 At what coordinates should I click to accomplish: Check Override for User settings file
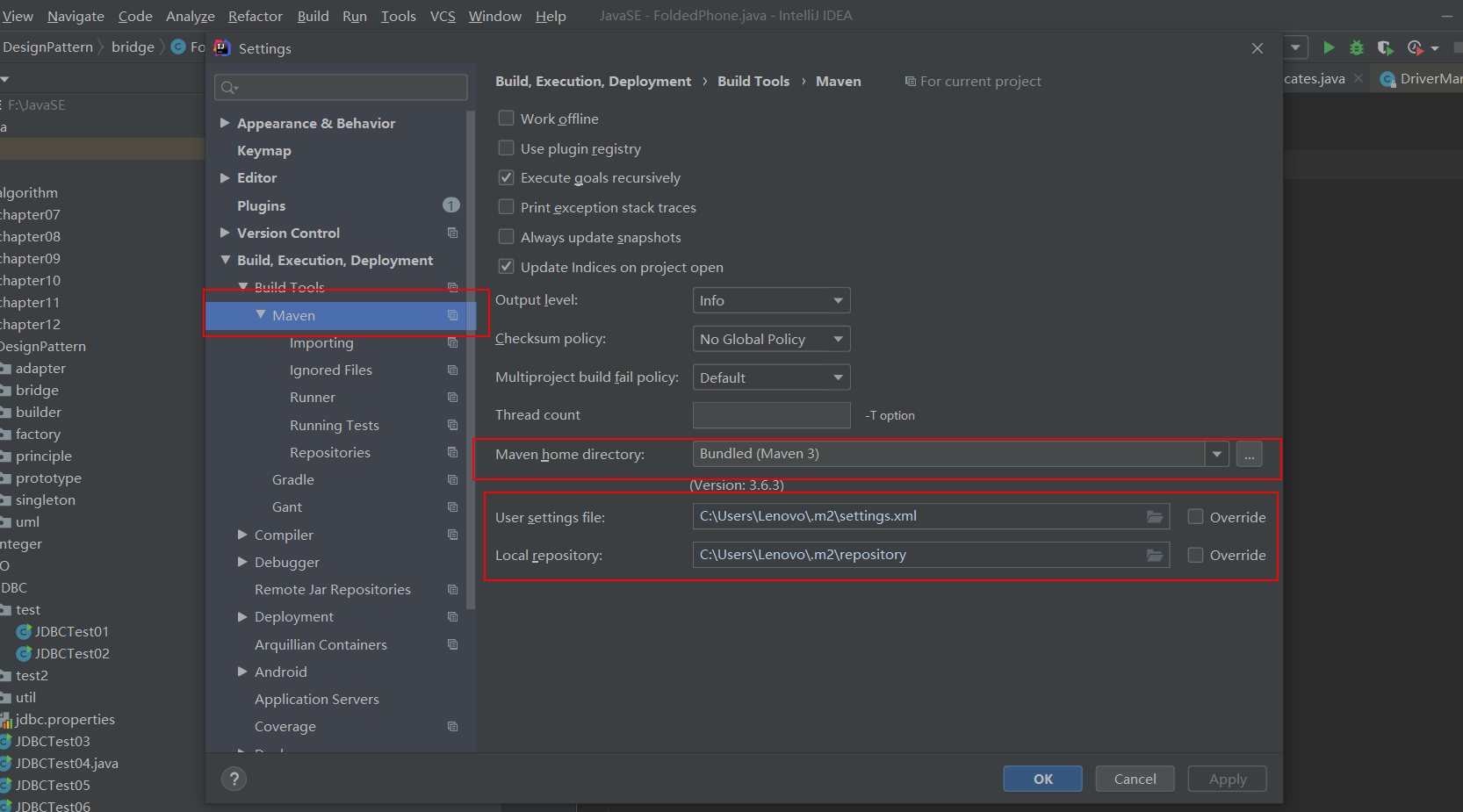[x=1195, y=516]
